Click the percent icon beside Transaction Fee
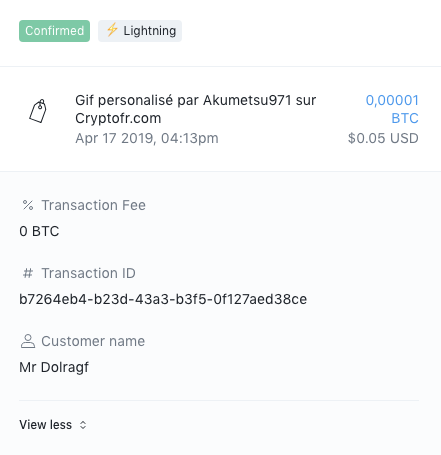This screenshot has width=441, height=455. click(28, 205)
